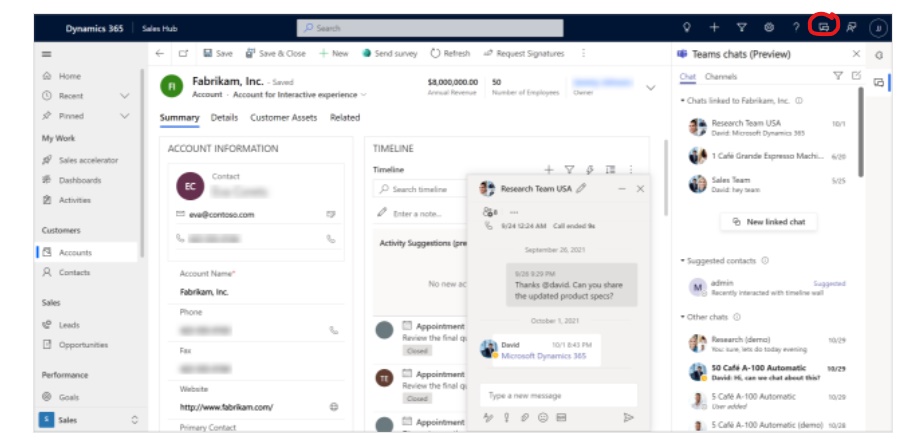Open the Sales Team linked chat
Viewport: 924px width, 448px height.
pos(768,185)
